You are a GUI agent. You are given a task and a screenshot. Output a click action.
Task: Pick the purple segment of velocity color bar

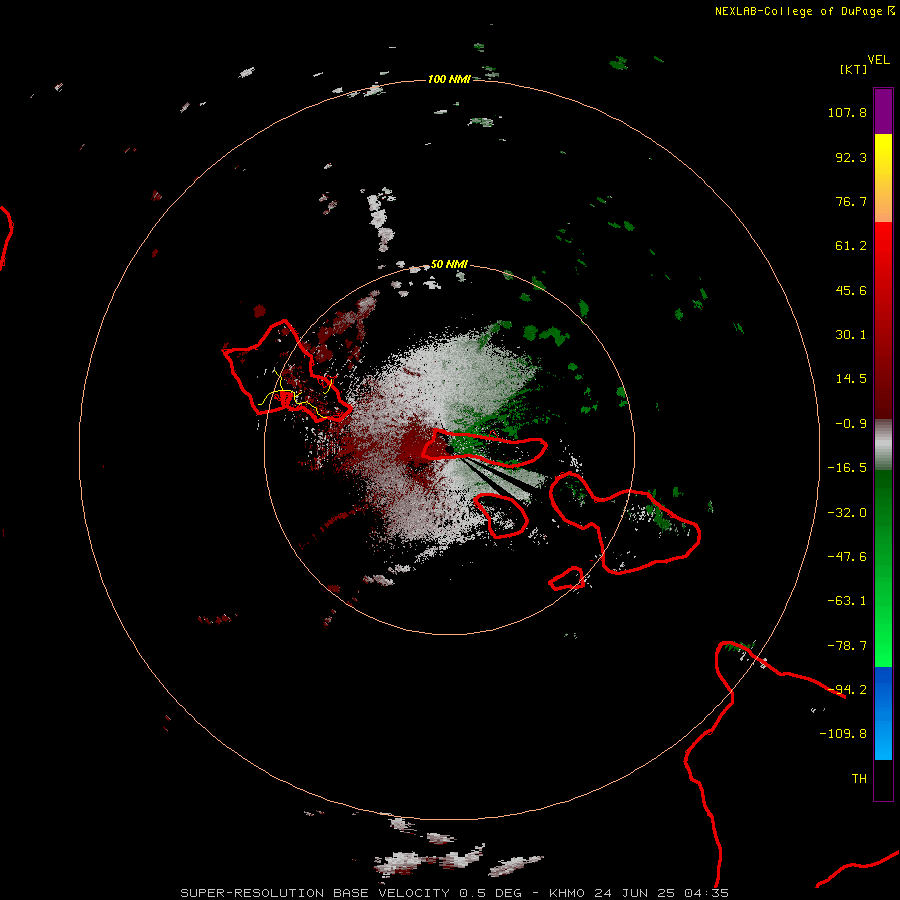pos(883,111)
